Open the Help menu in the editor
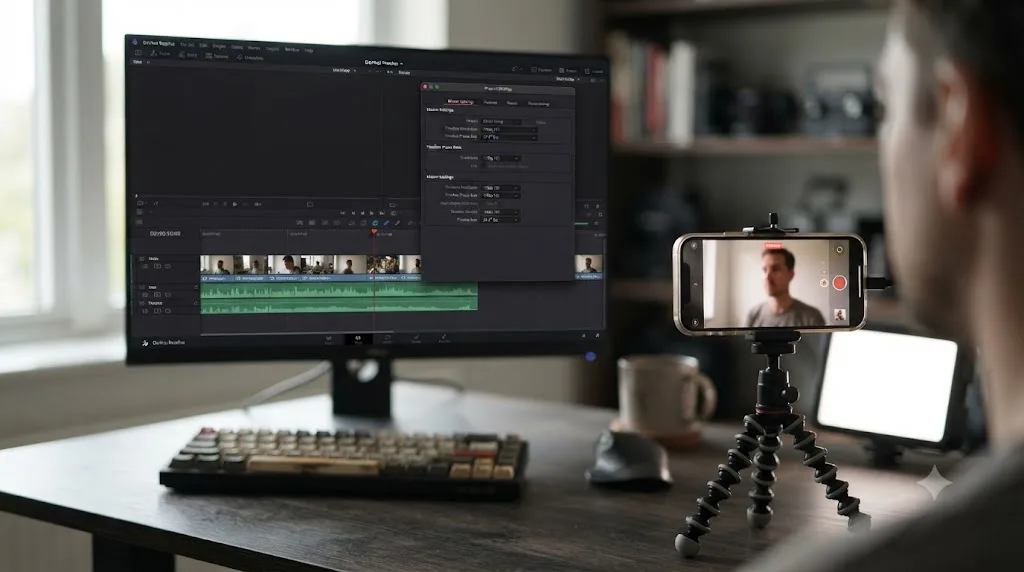This screenshot has height=572, width=1024. [x=309, y=50]
